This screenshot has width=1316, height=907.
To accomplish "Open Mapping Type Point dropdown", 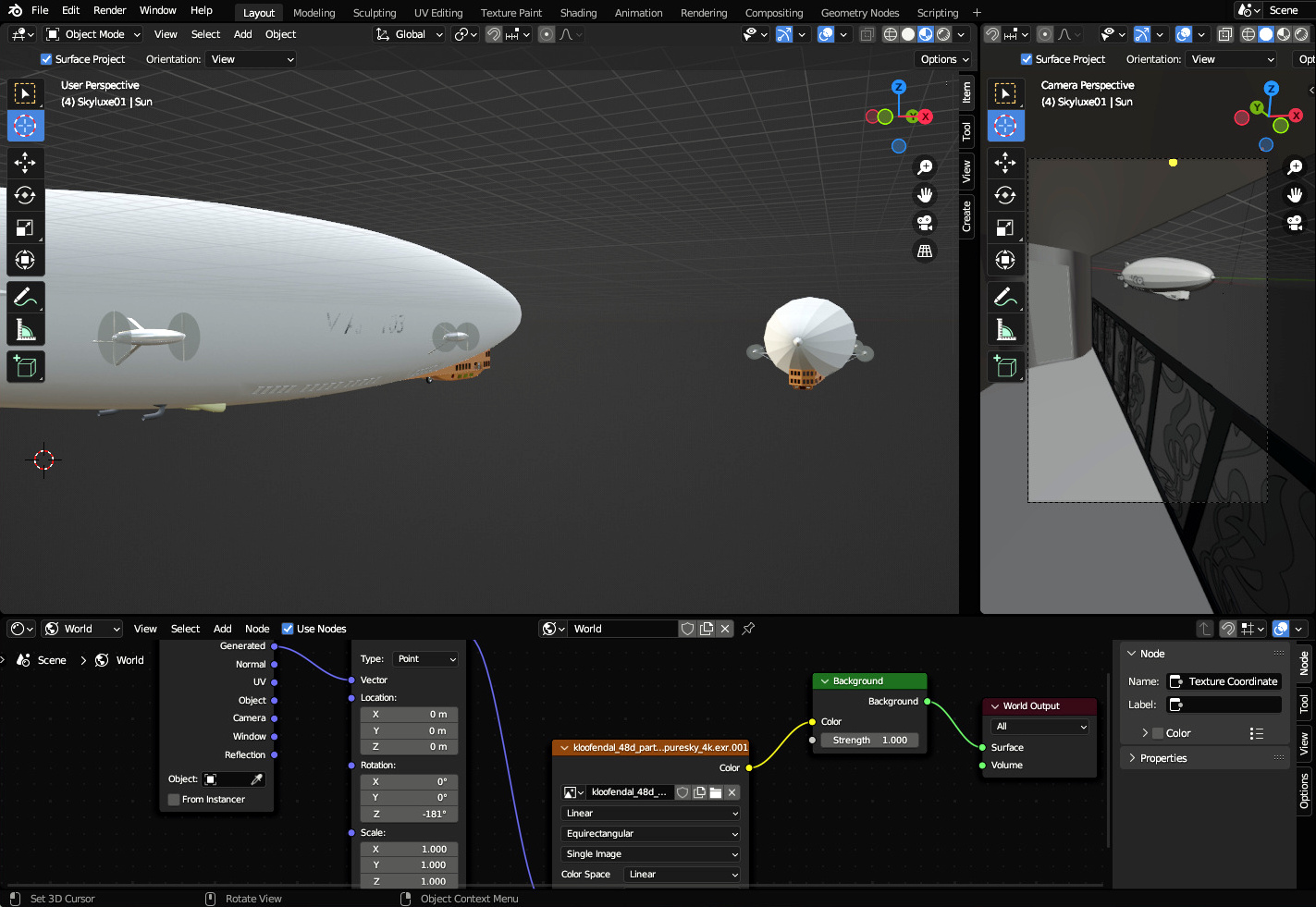I will (x=426, y=659).
